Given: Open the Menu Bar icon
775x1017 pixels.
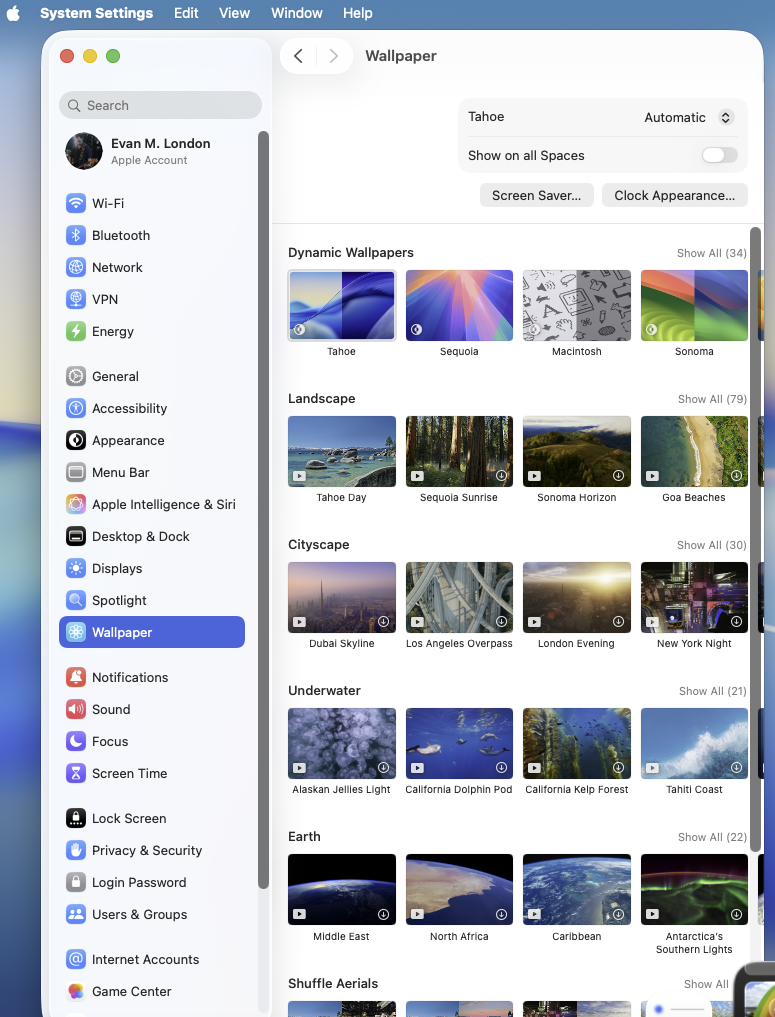Looking at the screenshot, I should point(76,472).
